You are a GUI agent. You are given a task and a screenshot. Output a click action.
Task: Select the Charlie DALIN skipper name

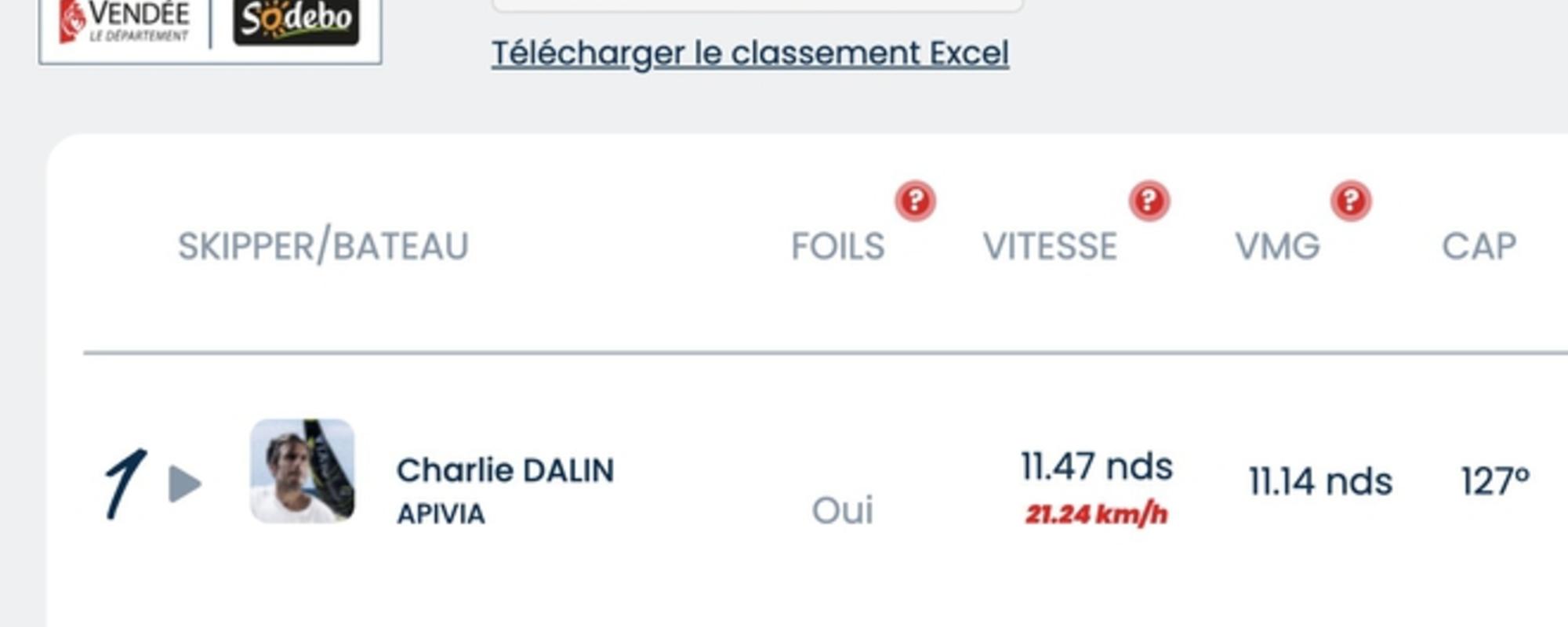point(505,470)
